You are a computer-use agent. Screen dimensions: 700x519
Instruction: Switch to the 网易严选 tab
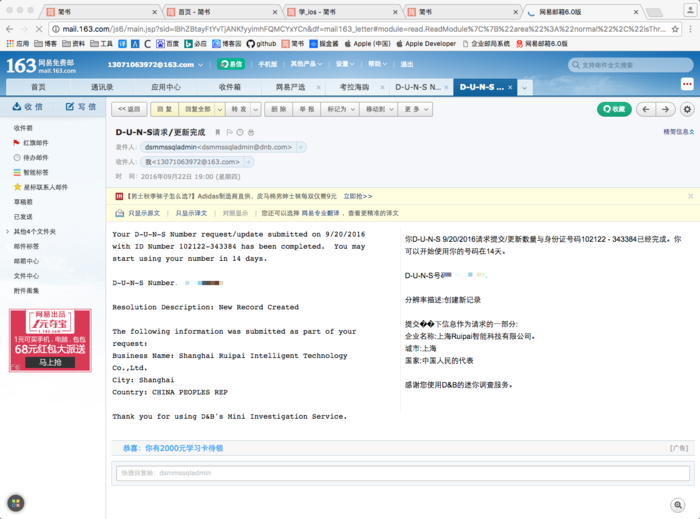point(291,87)
